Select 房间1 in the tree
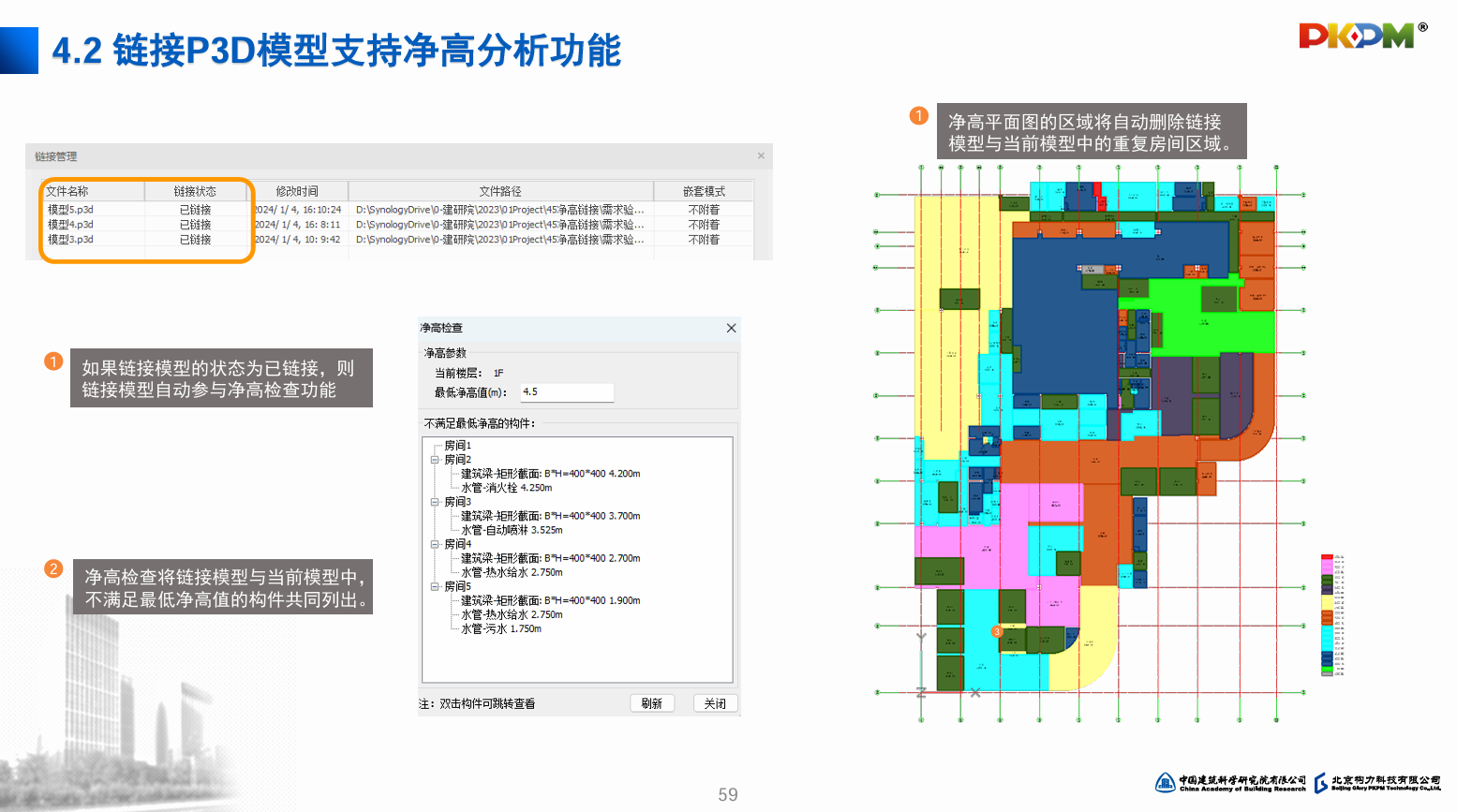 [x=457, y=446]
